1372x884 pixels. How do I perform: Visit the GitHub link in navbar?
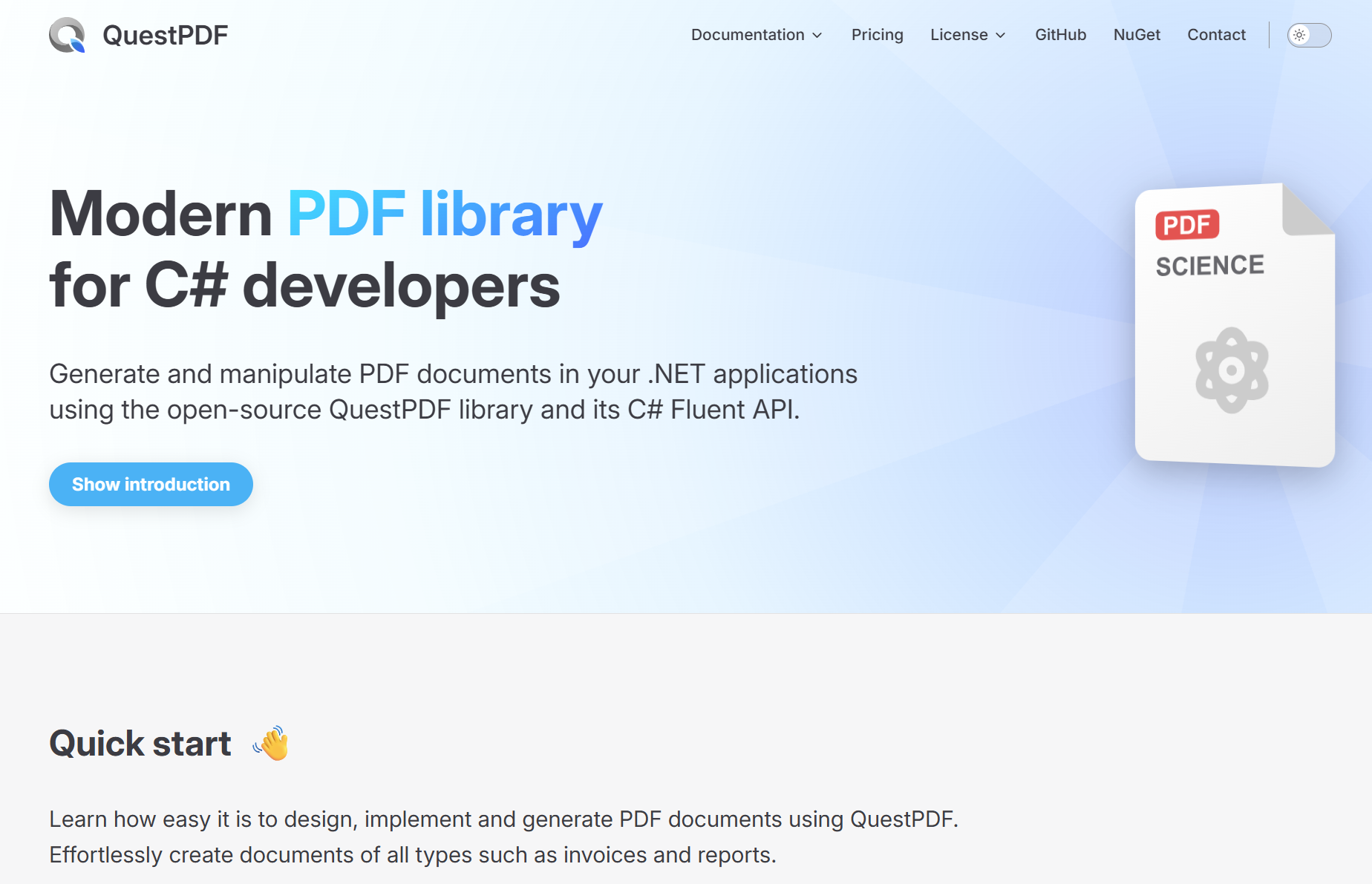pos(1060,35)
